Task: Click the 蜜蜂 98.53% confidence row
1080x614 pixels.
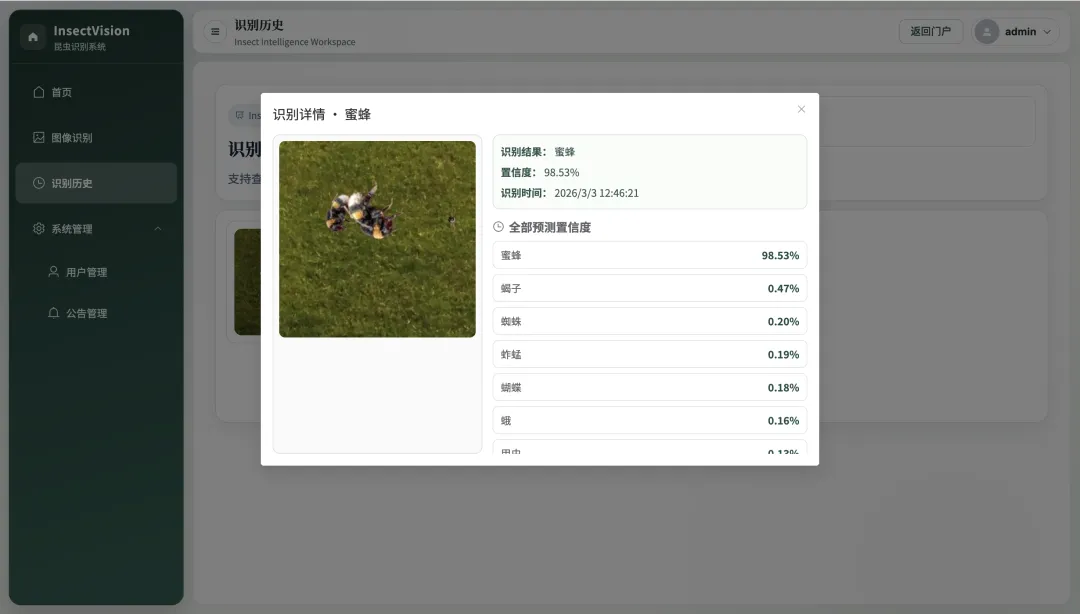Action: point(650,256)
